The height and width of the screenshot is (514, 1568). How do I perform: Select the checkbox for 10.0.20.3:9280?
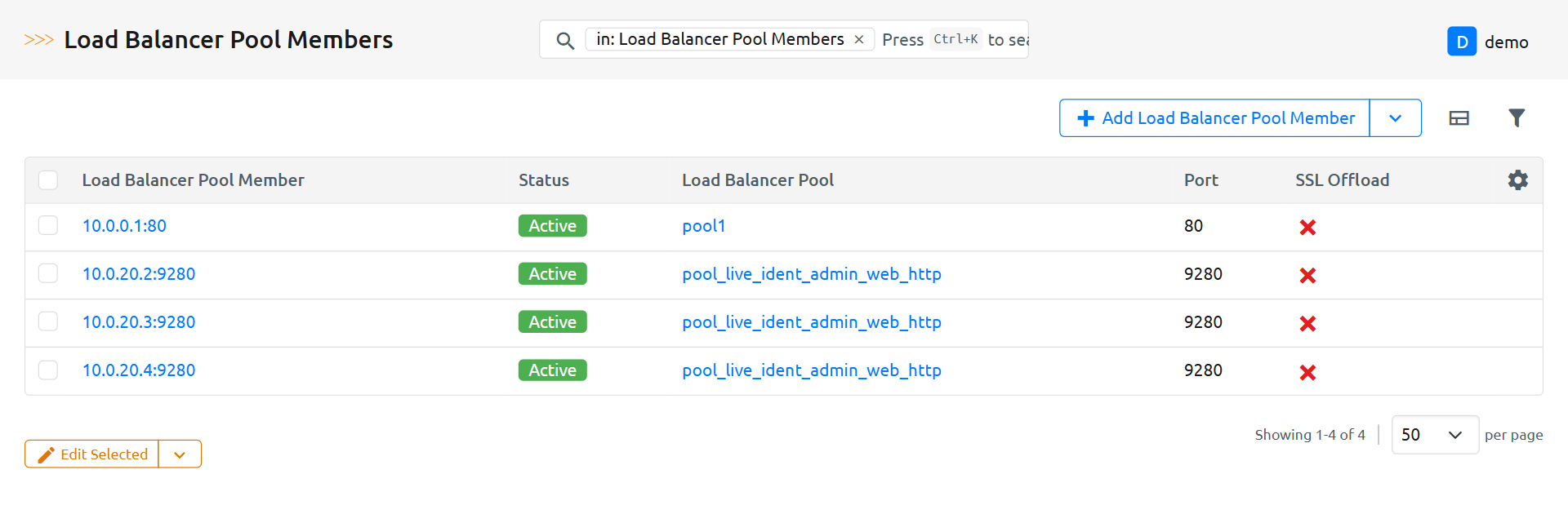point(48,322)
